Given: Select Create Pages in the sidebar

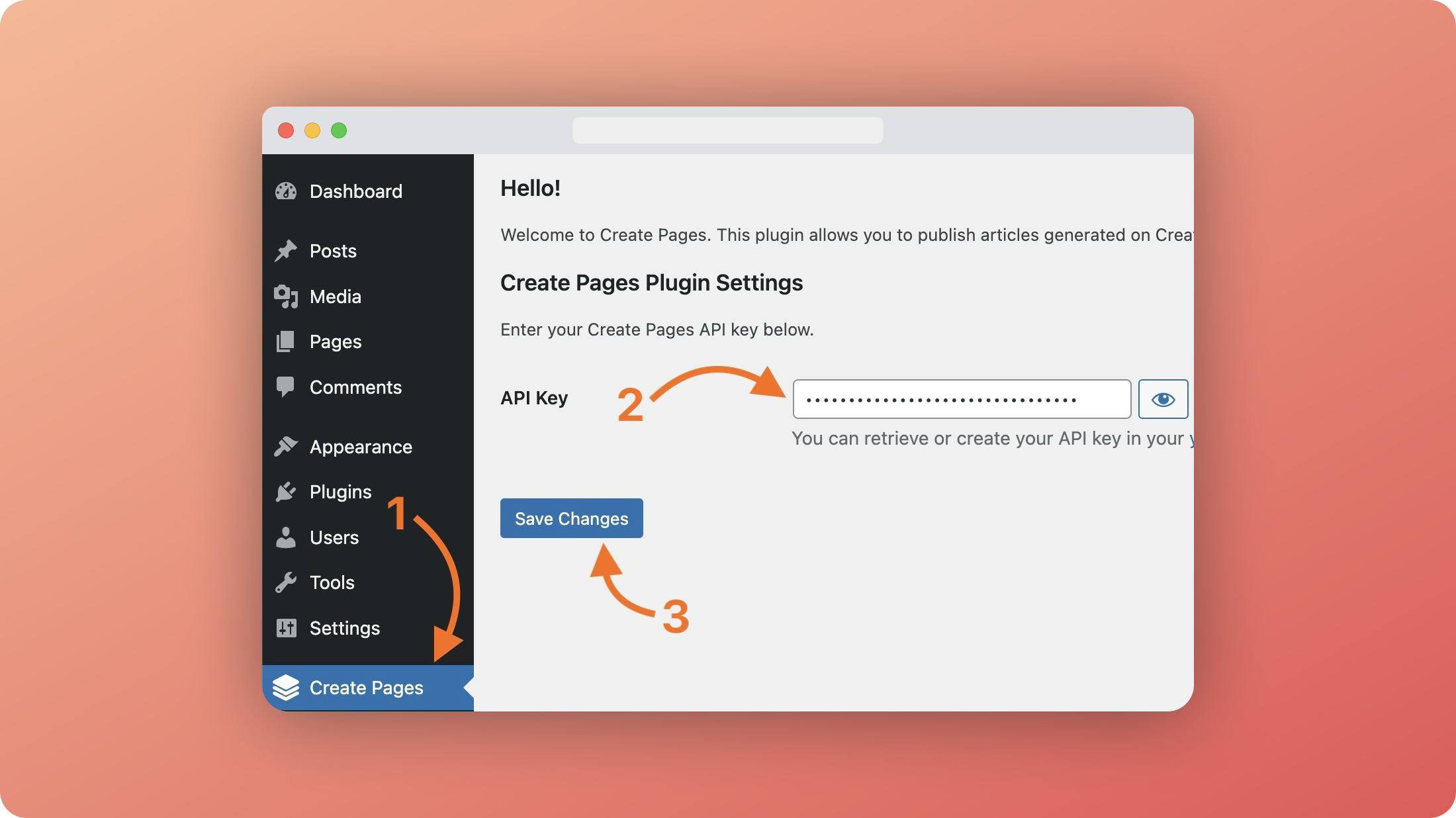Looking at the screenshot, I should point(366,688).
